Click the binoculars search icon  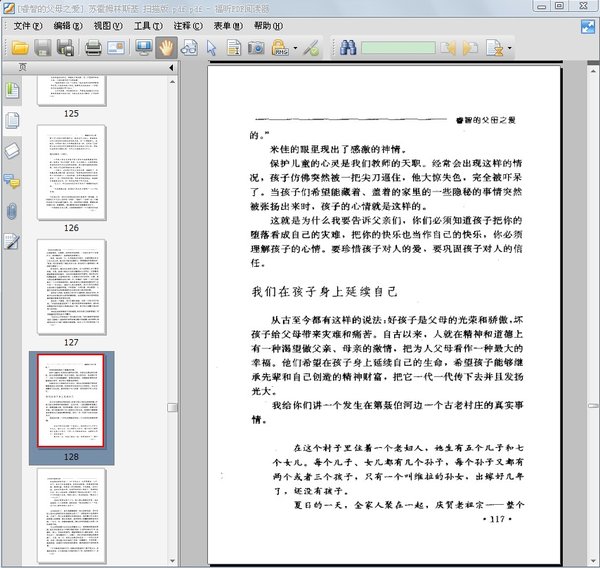click(348, 48)
